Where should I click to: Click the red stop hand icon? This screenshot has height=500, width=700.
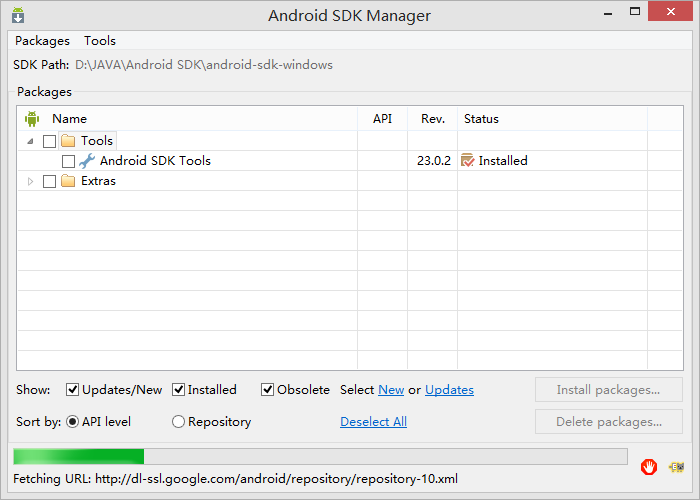[649, 467]
